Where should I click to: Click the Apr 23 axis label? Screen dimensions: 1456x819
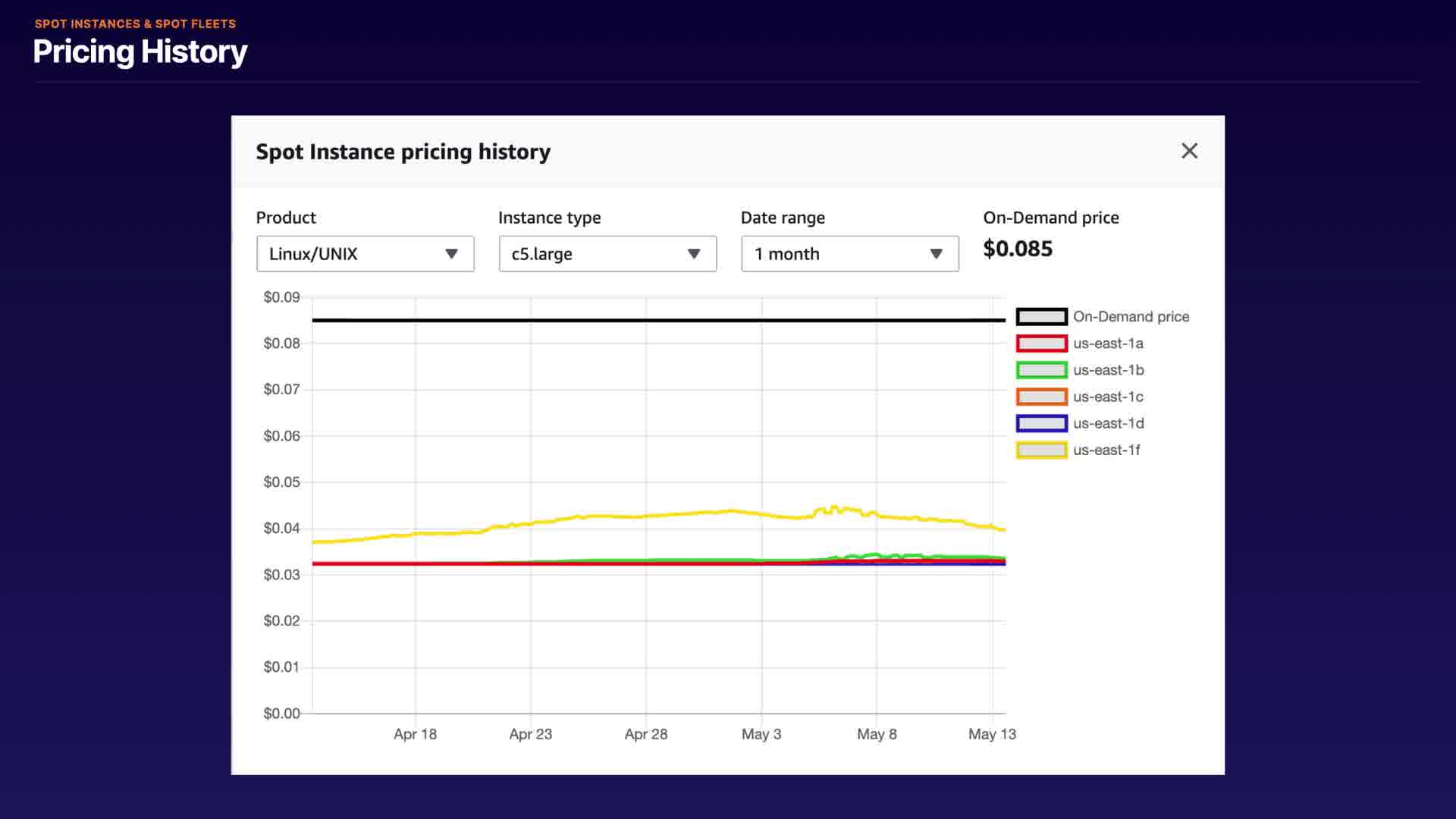(x=530, y=734)
